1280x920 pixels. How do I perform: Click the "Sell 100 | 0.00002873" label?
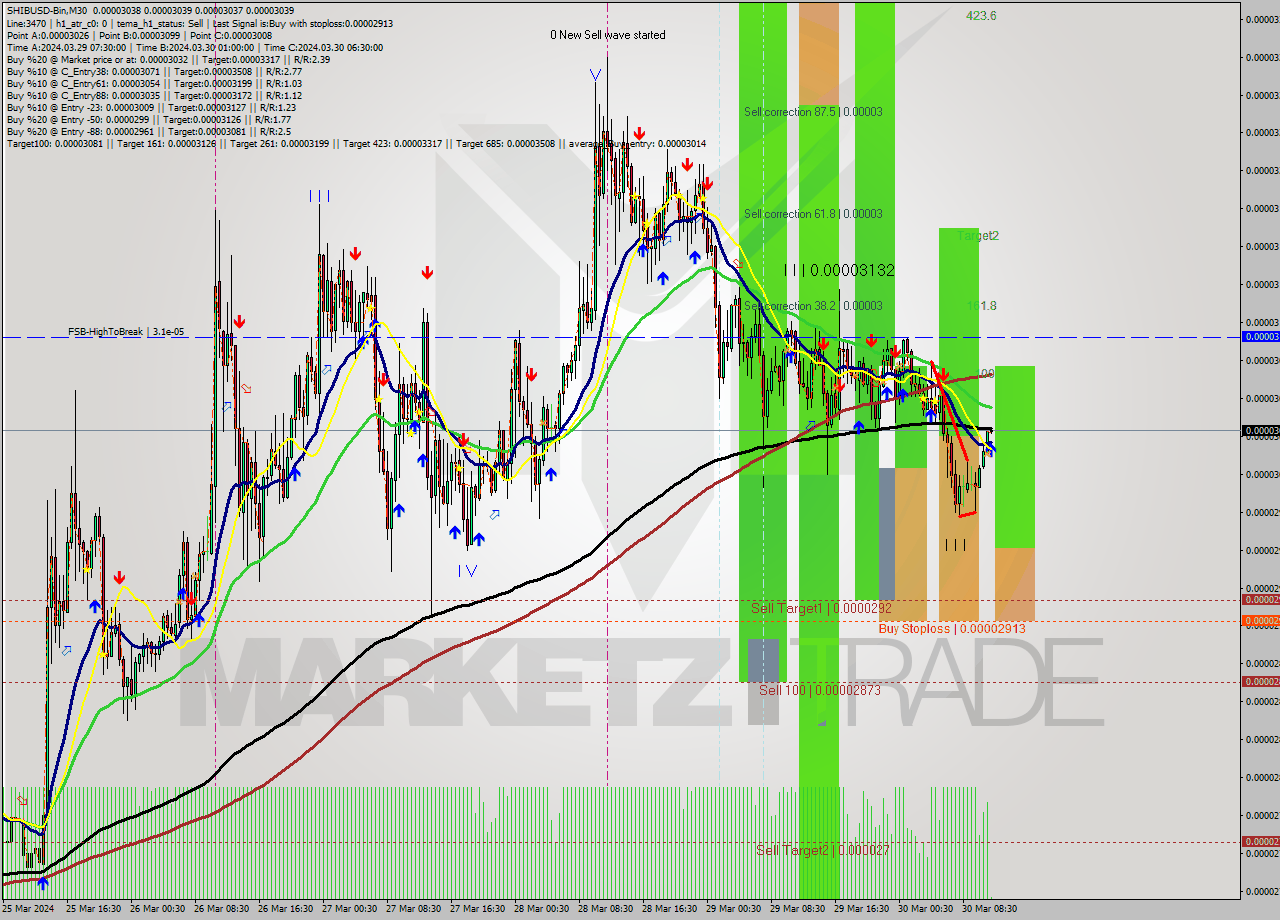click(819, 690)
